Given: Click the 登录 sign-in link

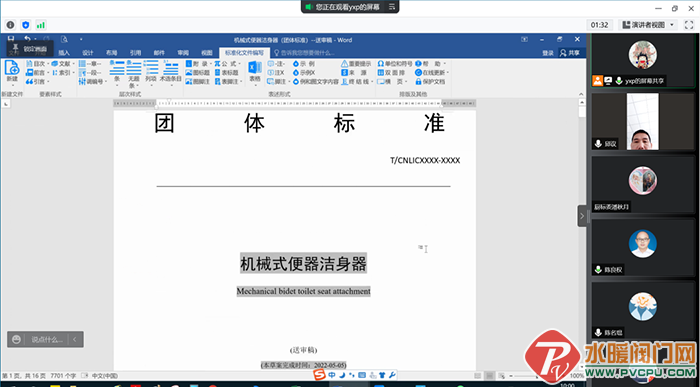Looking at the screenshot, I should 548,53.
